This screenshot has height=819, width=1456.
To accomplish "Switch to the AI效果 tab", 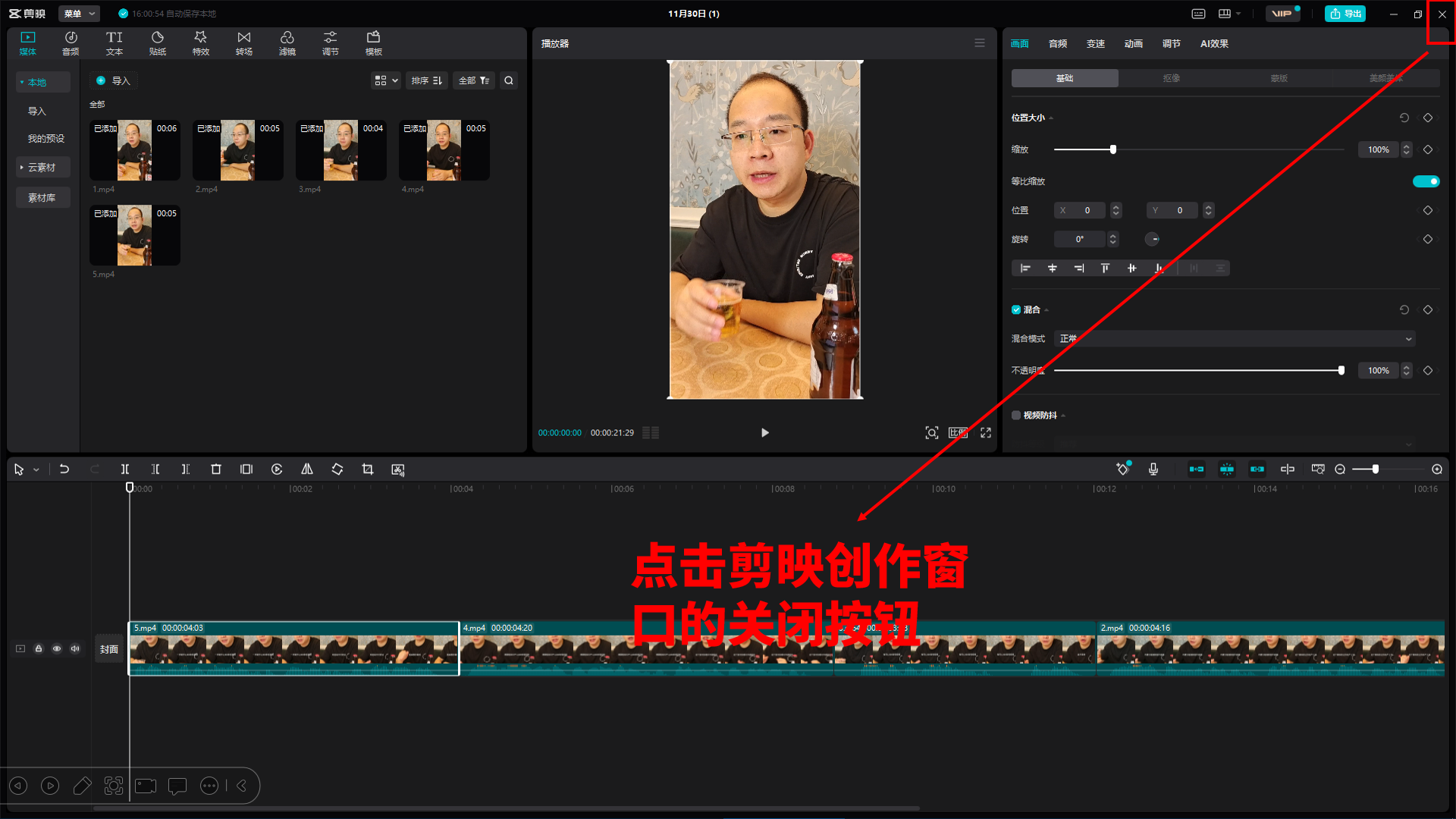I will tap(1214, 43).
